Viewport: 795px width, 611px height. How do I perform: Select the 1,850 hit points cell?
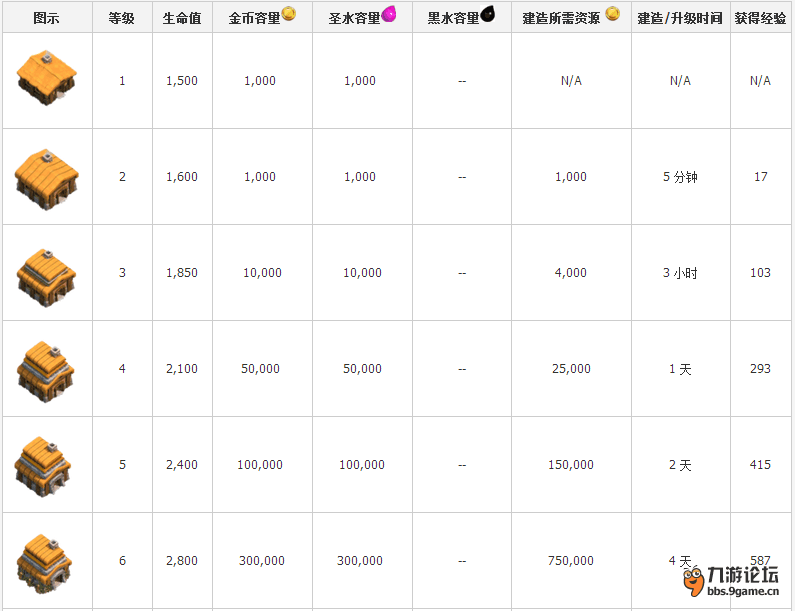(182, 273)
